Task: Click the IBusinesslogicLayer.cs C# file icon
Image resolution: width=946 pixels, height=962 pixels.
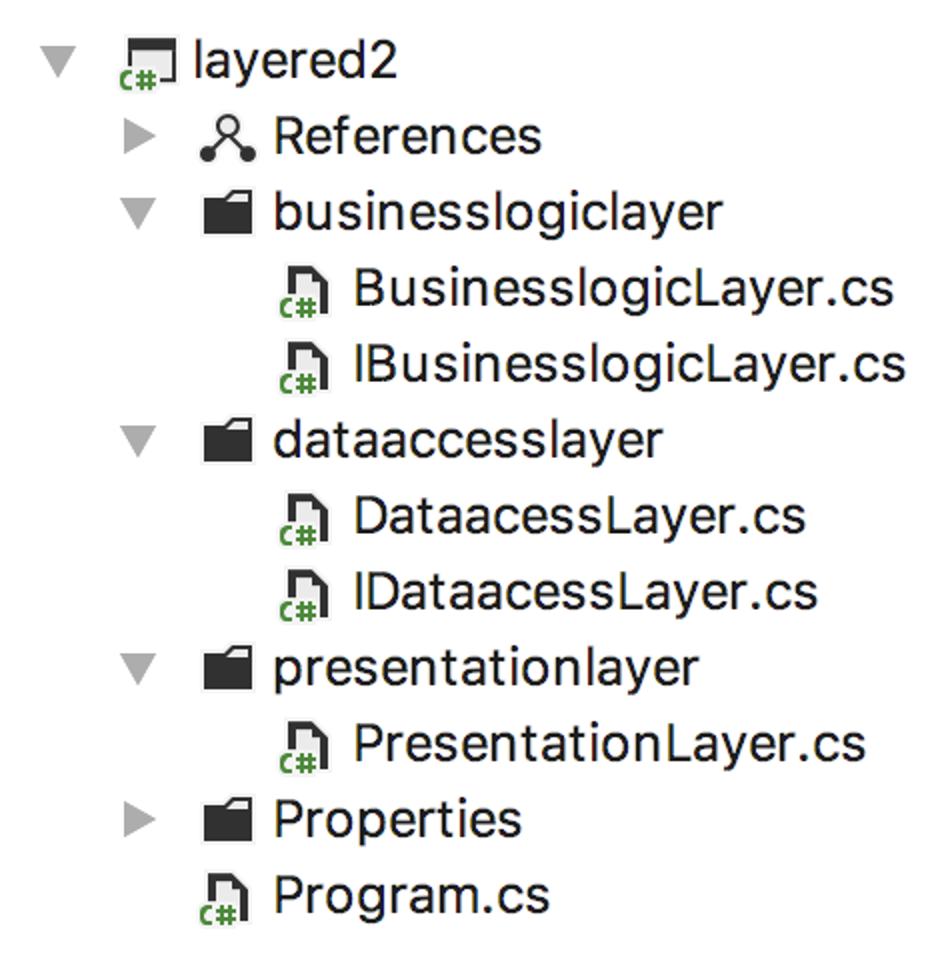Action: coord(303,367)
